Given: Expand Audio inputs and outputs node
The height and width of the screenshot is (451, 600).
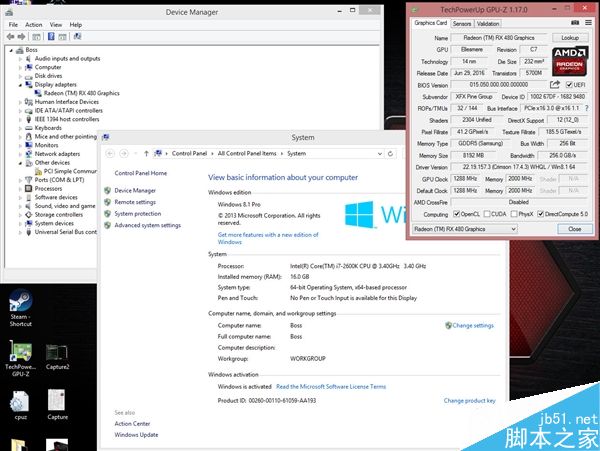Looking at the screenshot, I should (20, 59).
